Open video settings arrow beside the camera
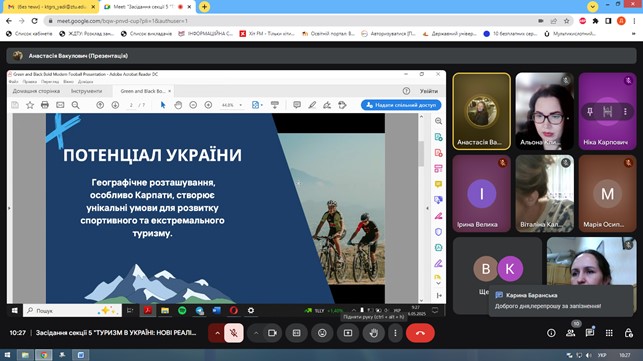The width and height of the screenshot is (643, 361). tap(256, 333)
